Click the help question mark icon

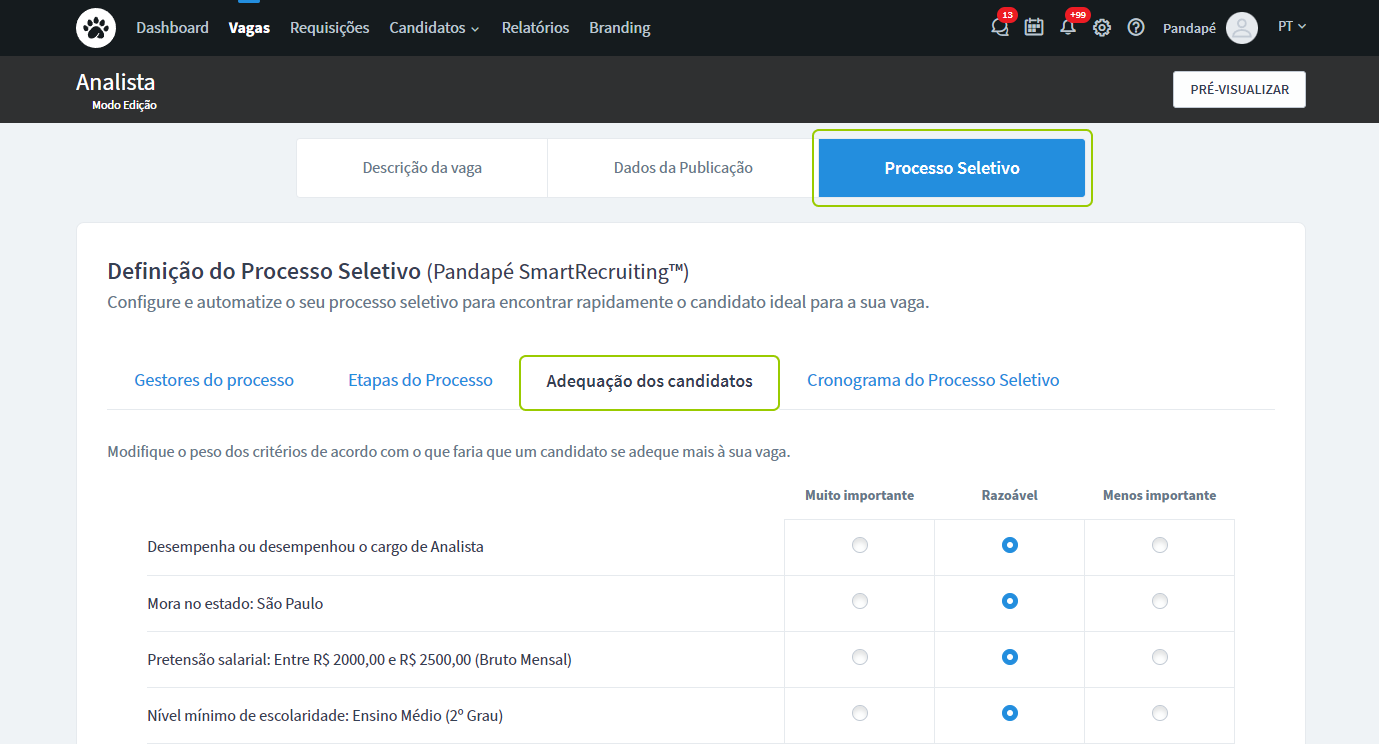tap(1136, 28)
